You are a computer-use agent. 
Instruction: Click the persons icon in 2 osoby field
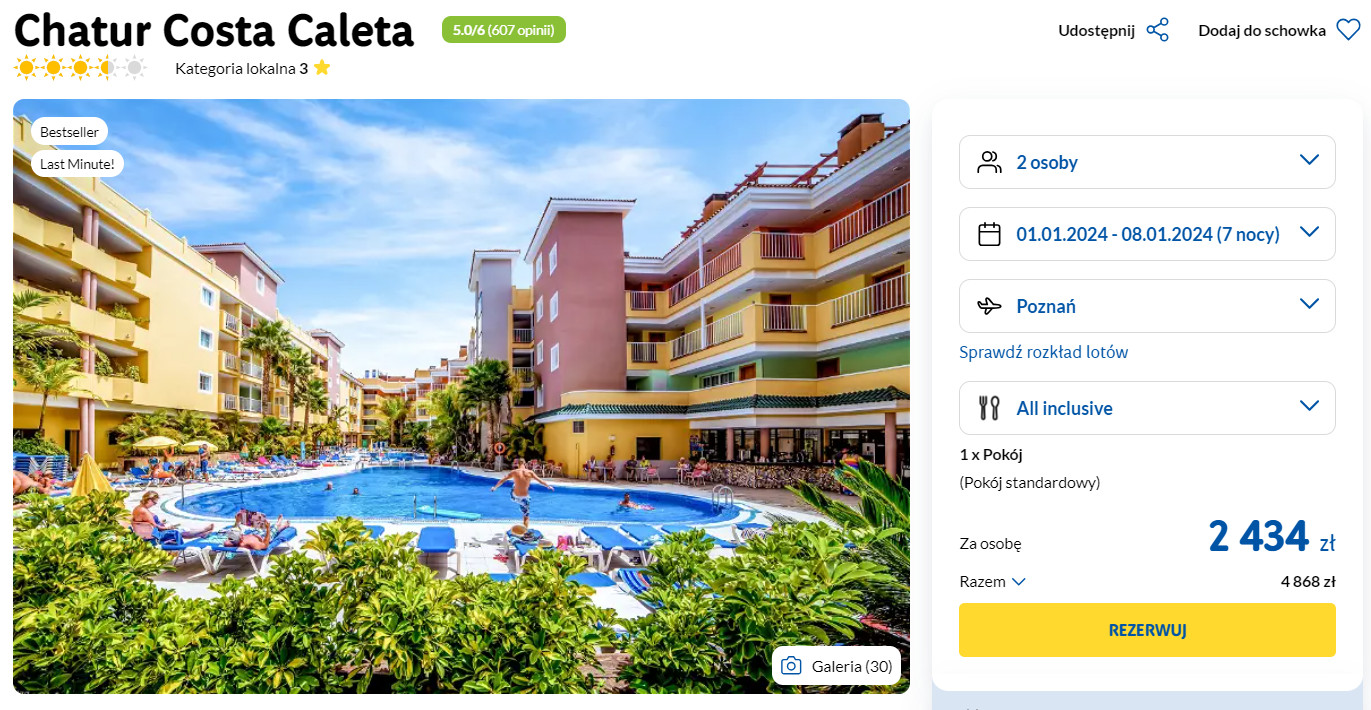pos(989,162)
